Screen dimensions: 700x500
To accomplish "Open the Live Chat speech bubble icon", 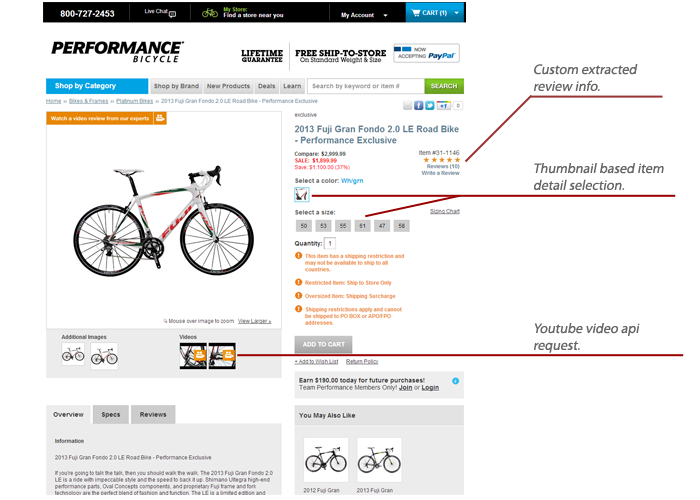I will [172, 14].
